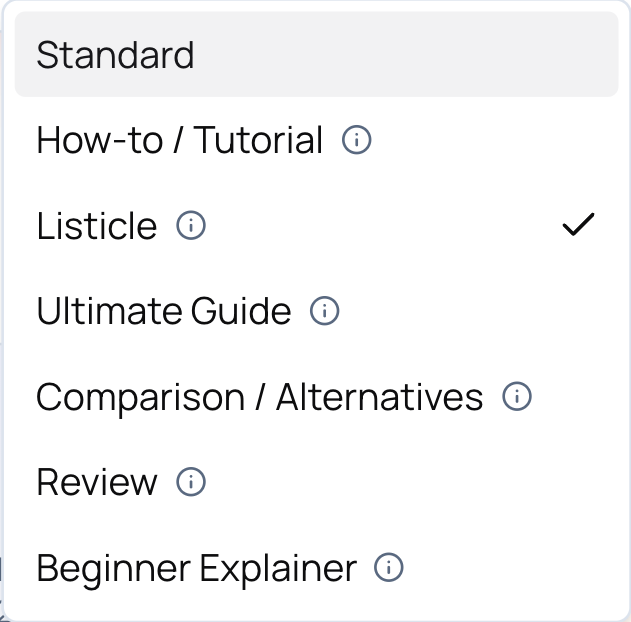The image size is (631, 622).
Task: Click blank space right of Review info icon
Action: (x=400, y=483)
